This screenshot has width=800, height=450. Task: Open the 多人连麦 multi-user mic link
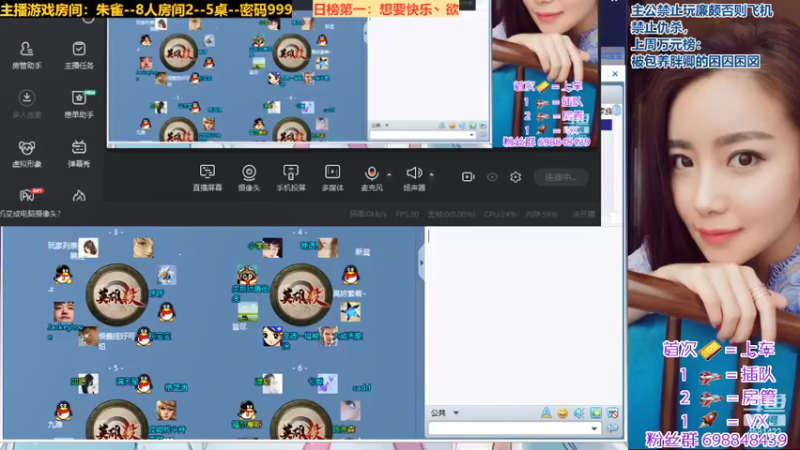[27, 104]
